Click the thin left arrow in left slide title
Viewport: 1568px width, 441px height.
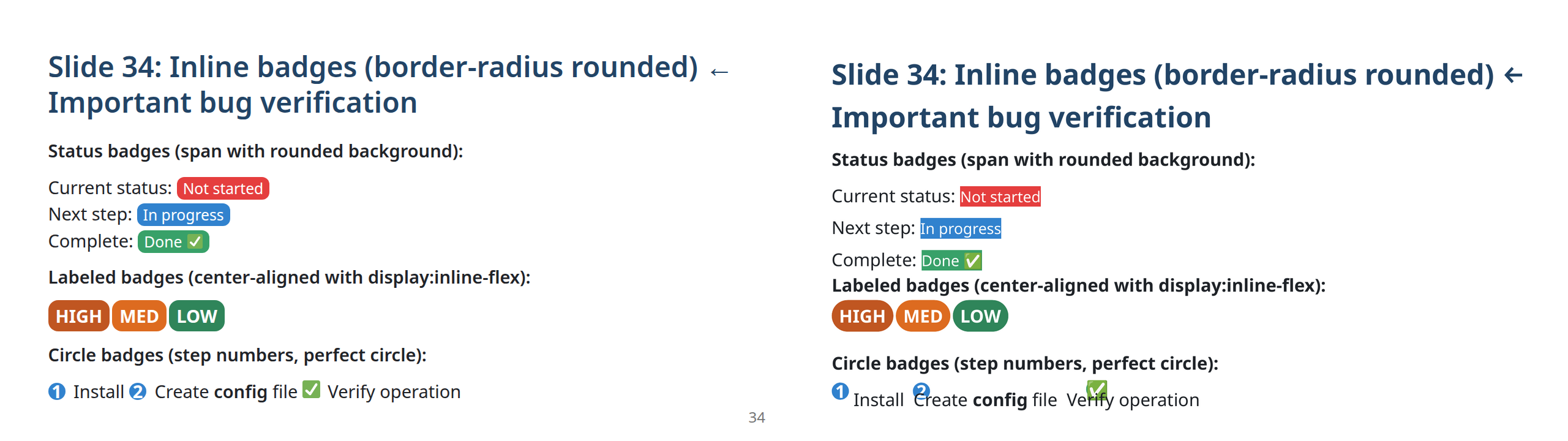pos(719,72)
